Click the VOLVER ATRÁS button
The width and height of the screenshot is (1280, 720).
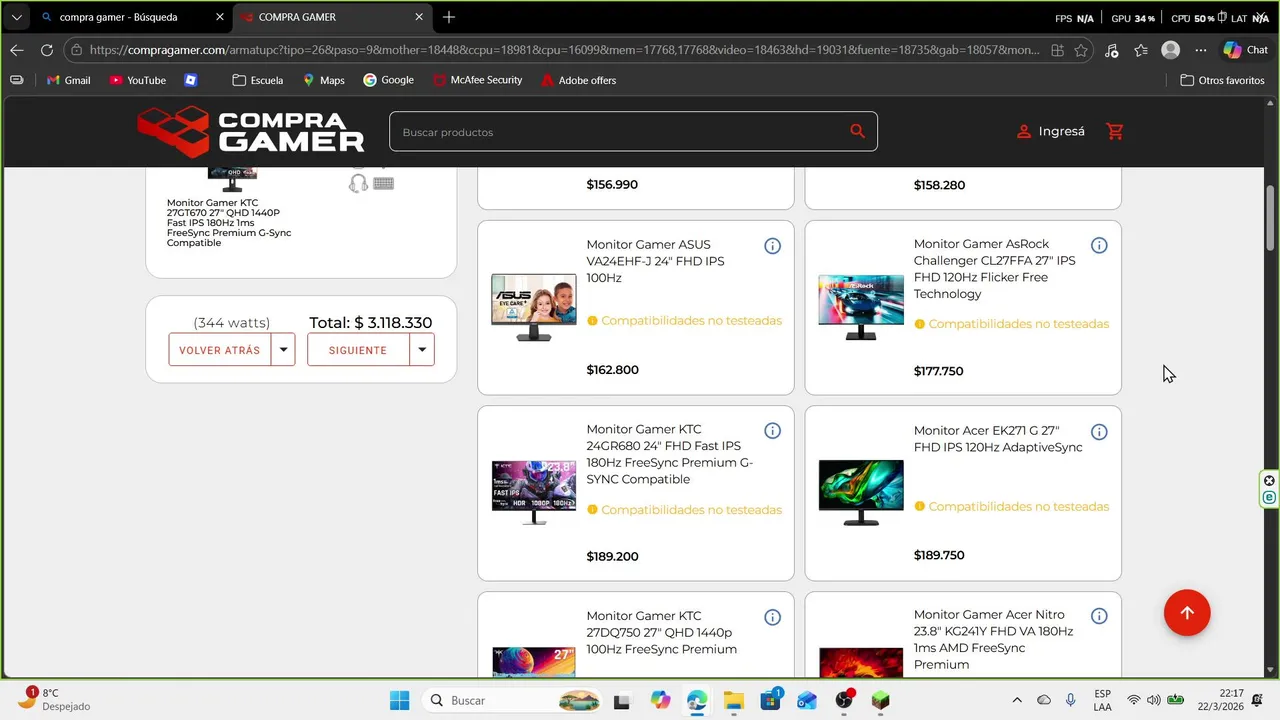pyautogui.click(x=220, y=350)
